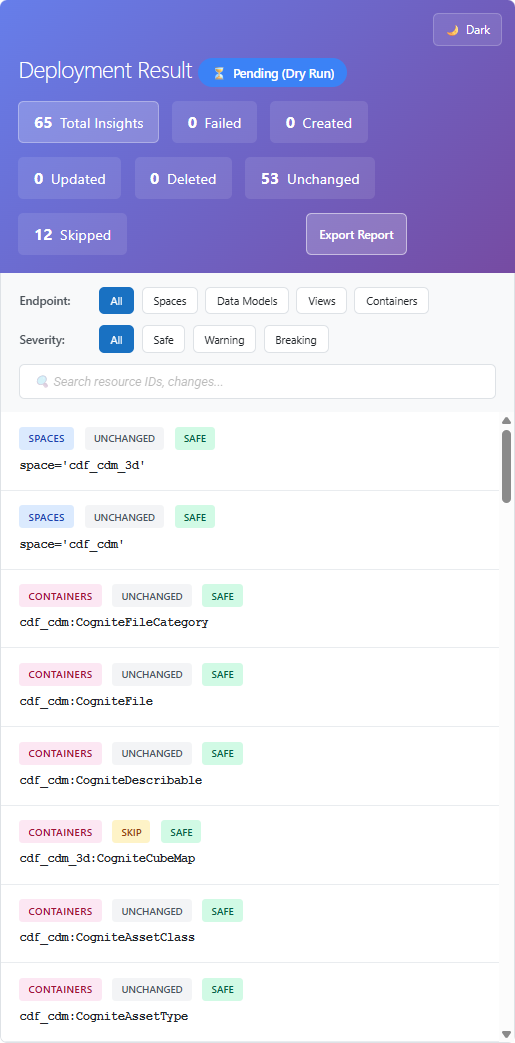Select the 0 Failed stat card

coord(214,122)
